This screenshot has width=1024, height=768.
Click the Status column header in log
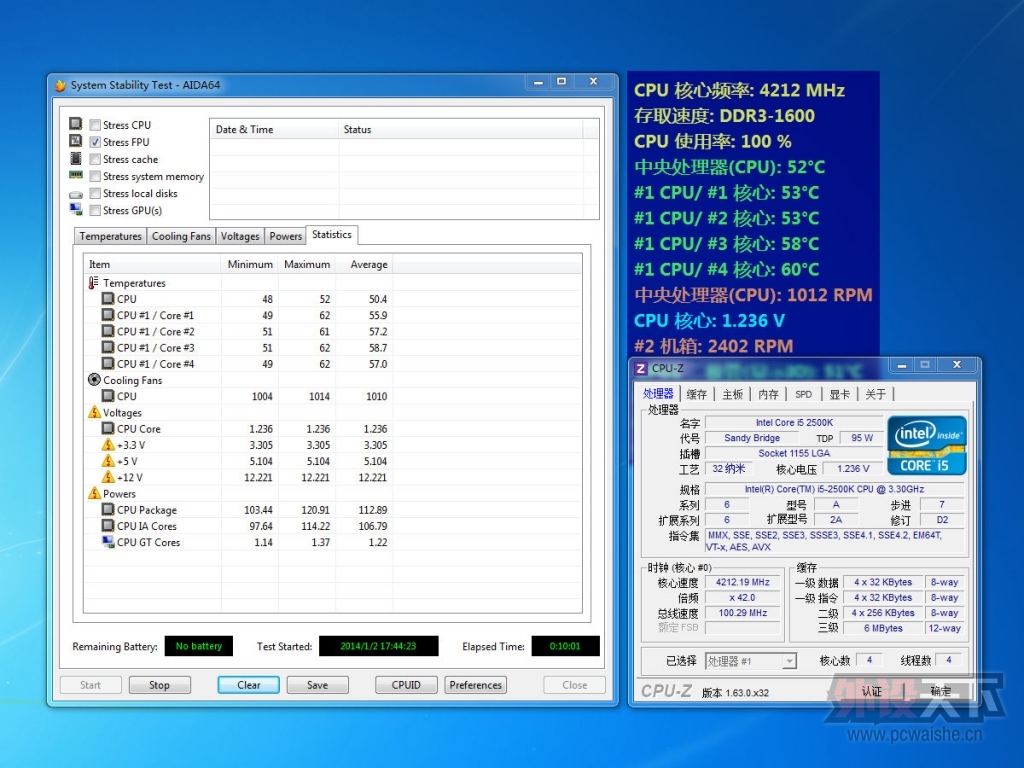460,129
